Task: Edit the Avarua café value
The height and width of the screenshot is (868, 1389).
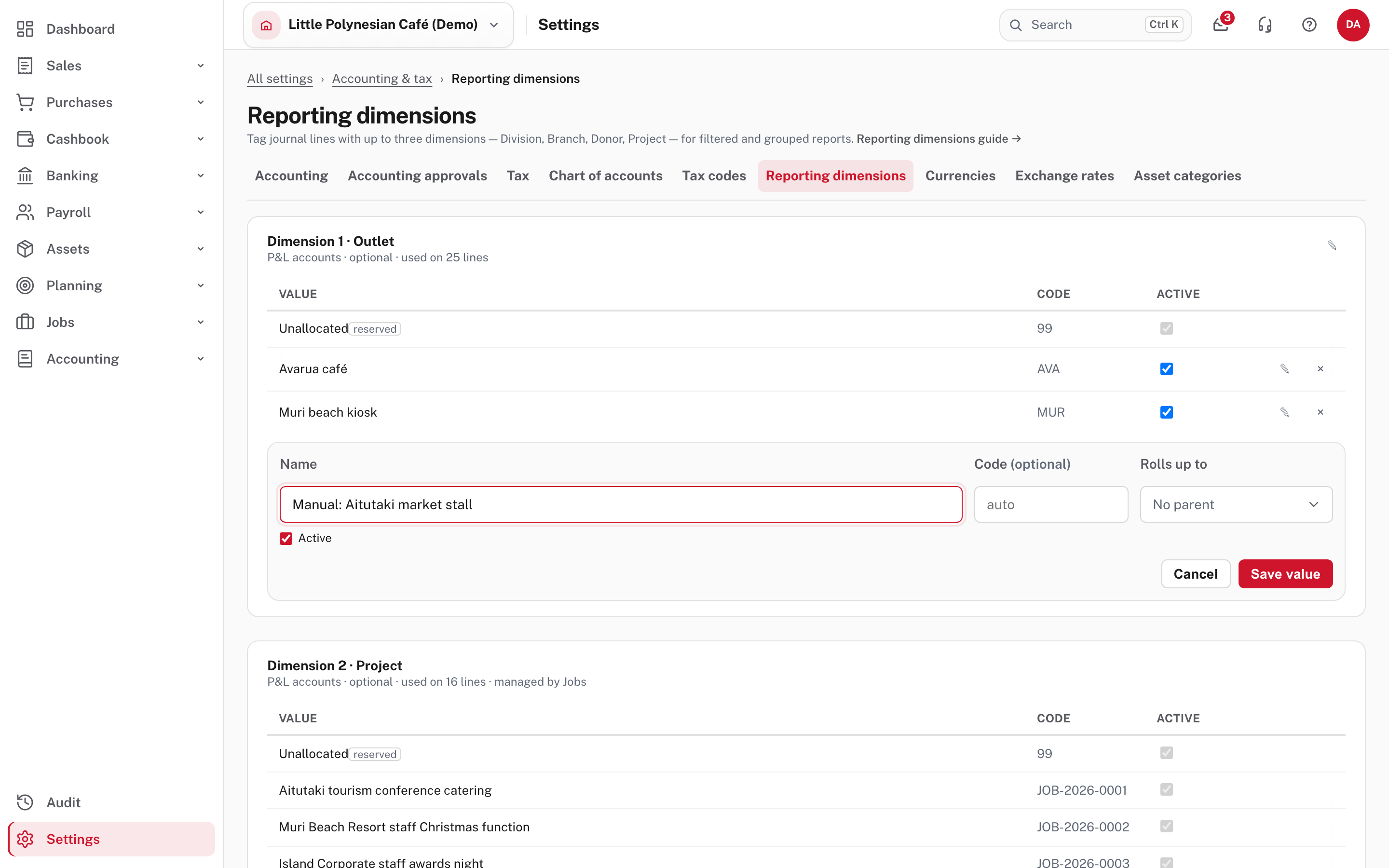Action: point(1284,368)
